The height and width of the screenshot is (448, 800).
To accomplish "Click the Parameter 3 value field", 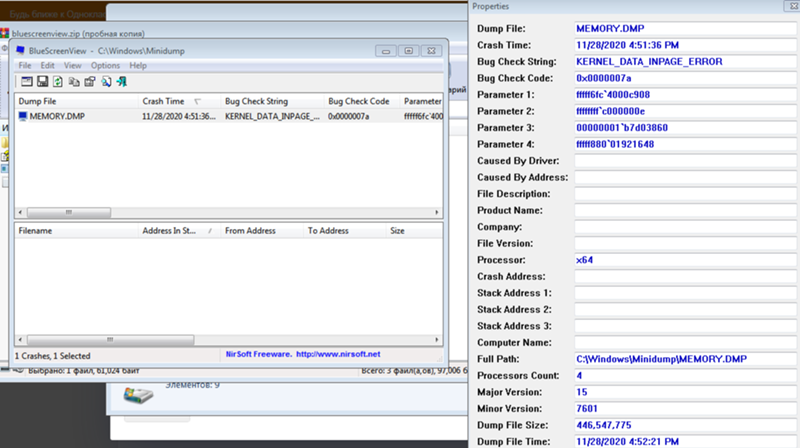I will pyautogui.click(x=685, y=128).
